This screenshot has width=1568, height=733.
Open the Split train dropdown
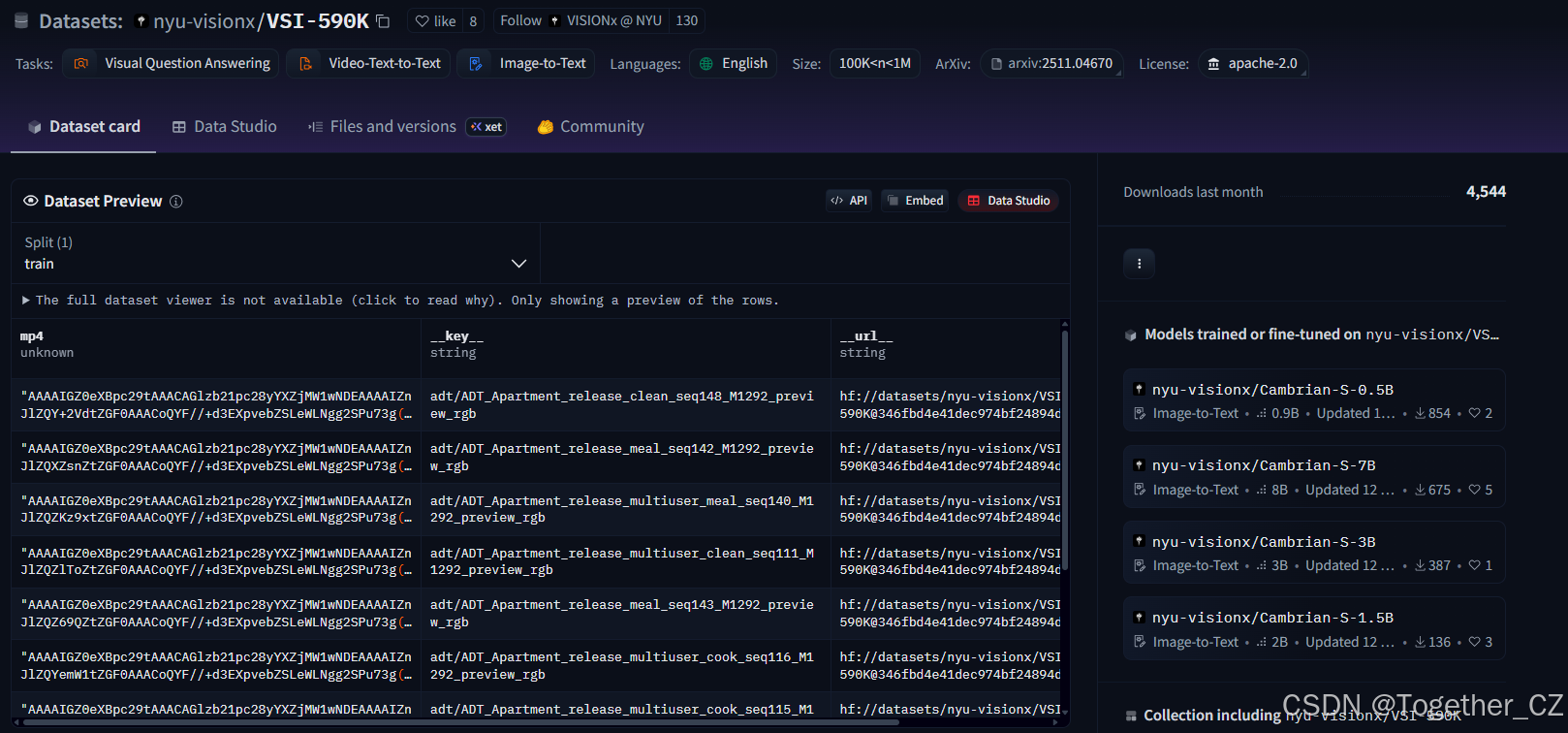(276, 253)
